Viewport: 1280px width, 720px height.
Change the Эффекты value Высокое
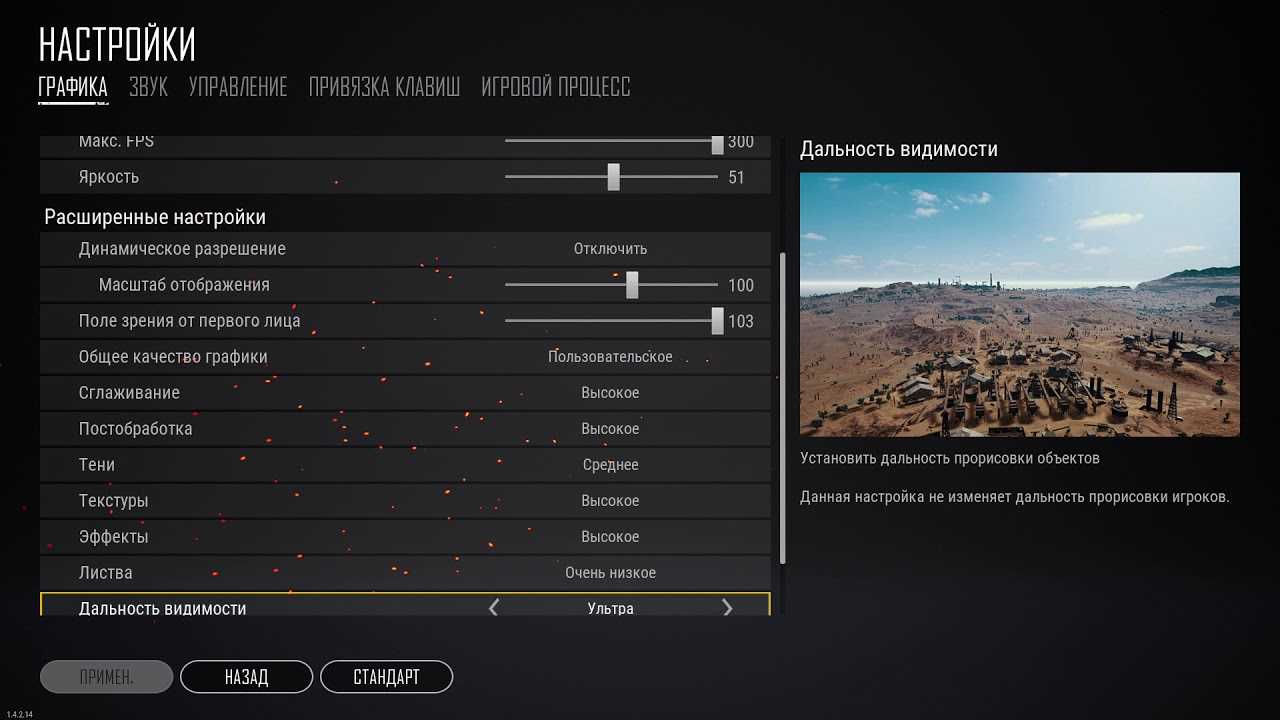click(610, 537)
